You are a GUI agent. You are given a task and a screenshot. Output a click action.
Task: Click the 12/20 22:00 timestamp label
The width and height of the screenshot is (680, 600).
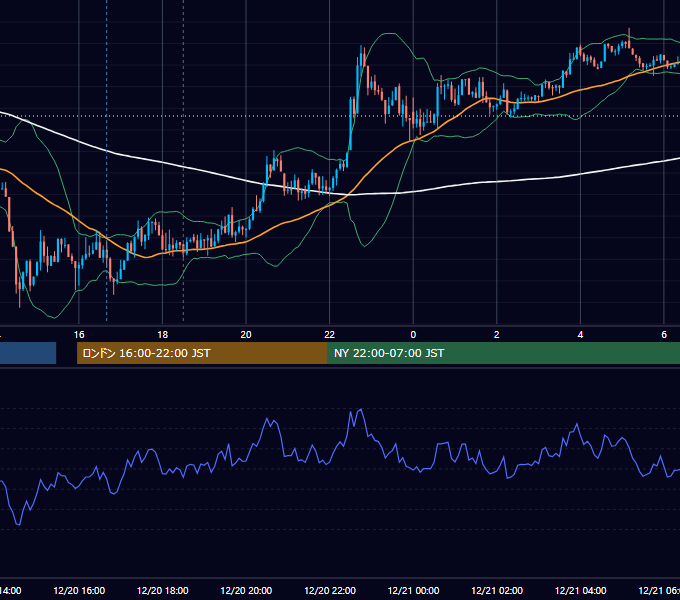[x=330, y=590]
